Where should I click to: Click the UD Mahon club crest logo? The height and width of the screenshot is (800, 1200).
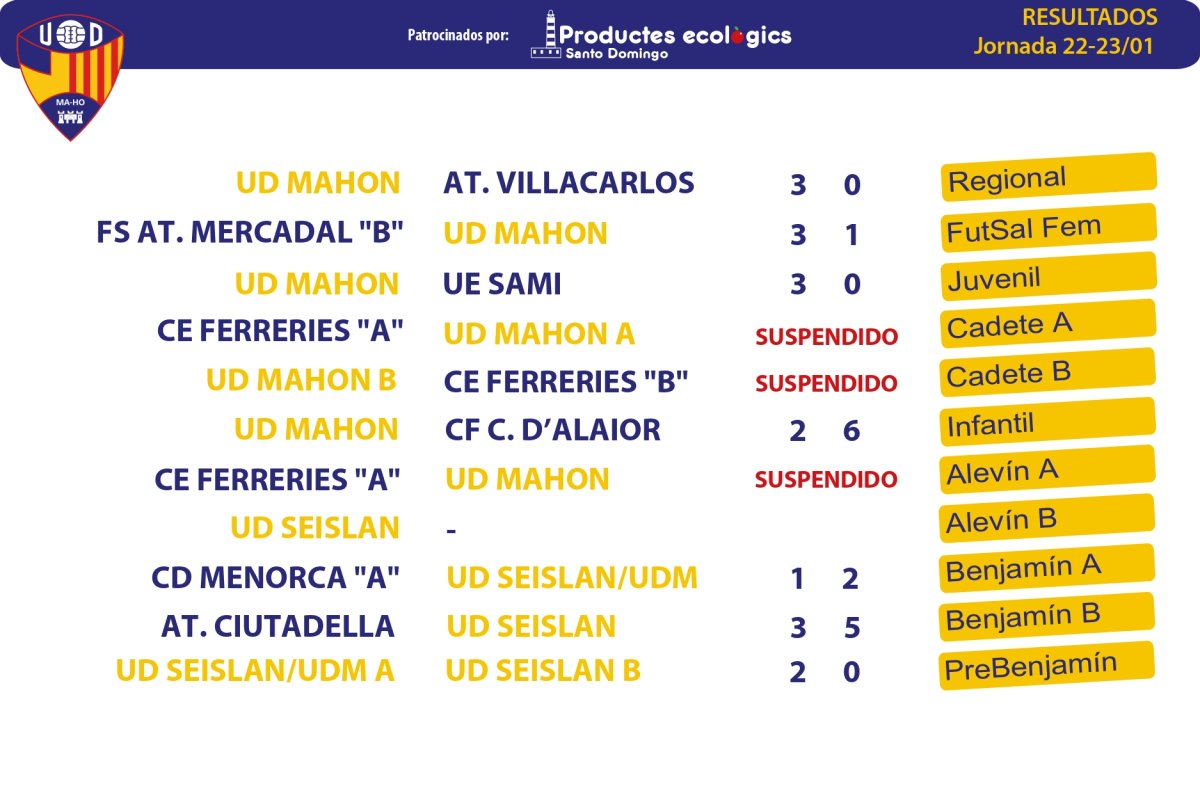pos(70,76)
